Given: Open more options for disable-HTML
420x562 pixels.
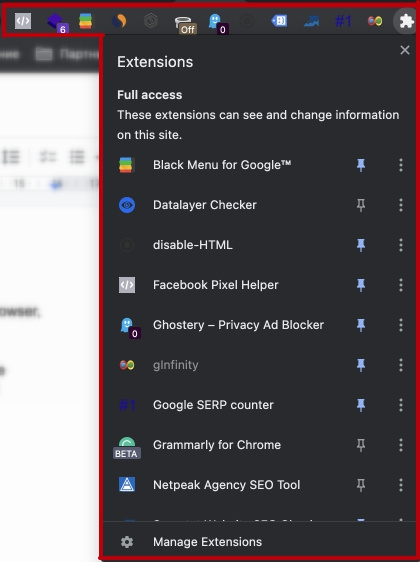Looking at the screenshot, I should tap(401, 245).
